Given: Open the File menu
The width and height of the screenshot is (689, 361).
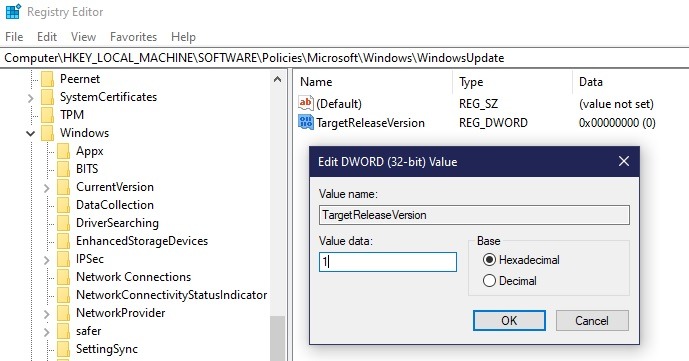Looking at the screenshot, I should [x=14, y=37].
